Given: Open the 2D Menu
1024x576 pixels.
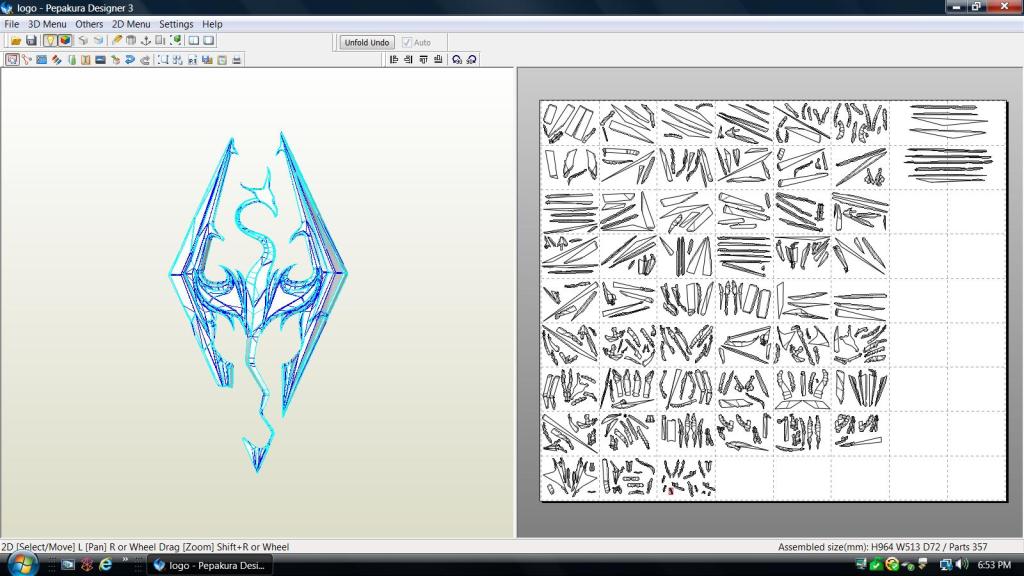Looking at the screenshot, I should [131, 24].
